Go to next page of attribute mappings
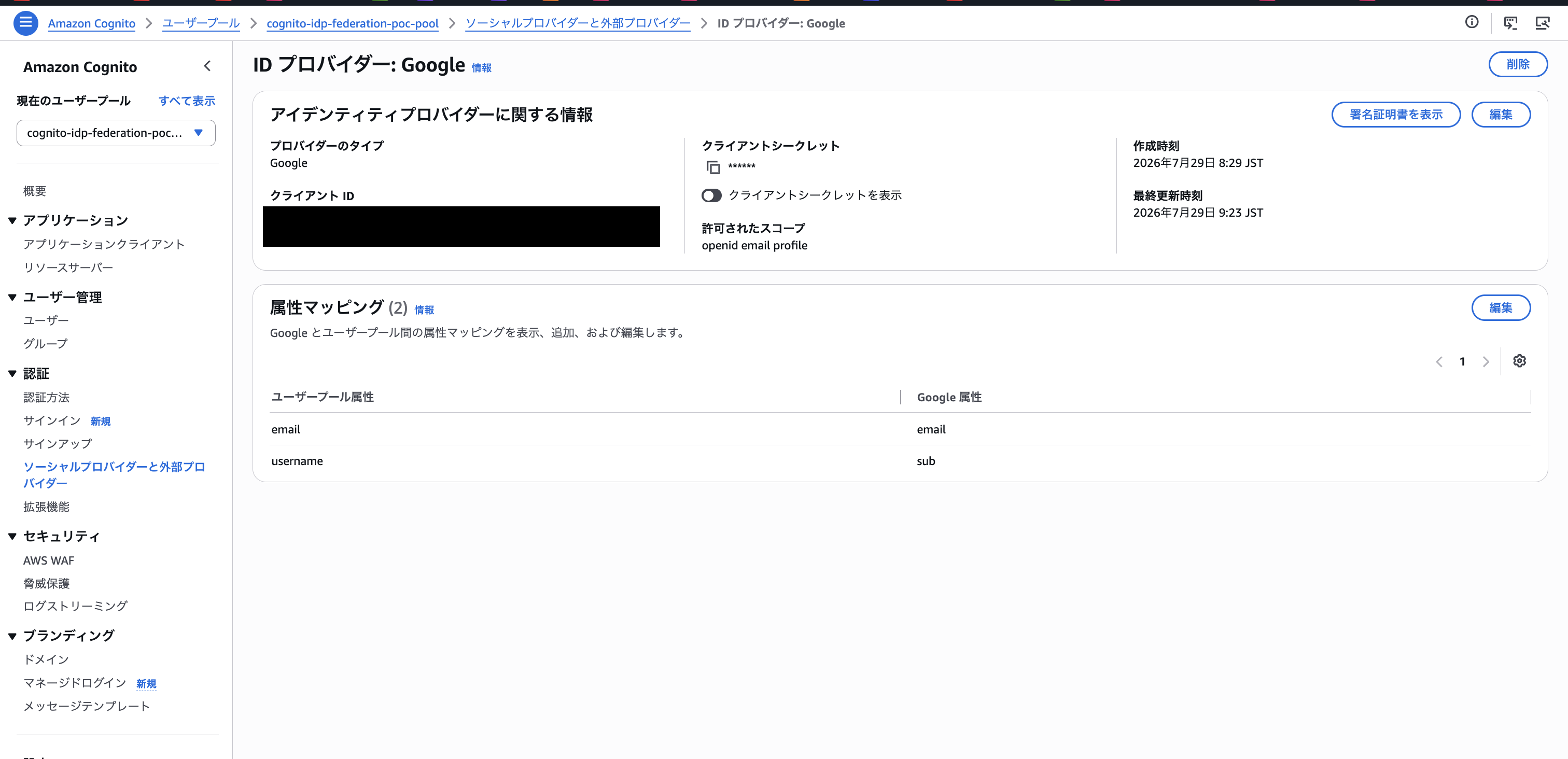The height and width of the screenshot is (759, 1568). coord(1486,361)
